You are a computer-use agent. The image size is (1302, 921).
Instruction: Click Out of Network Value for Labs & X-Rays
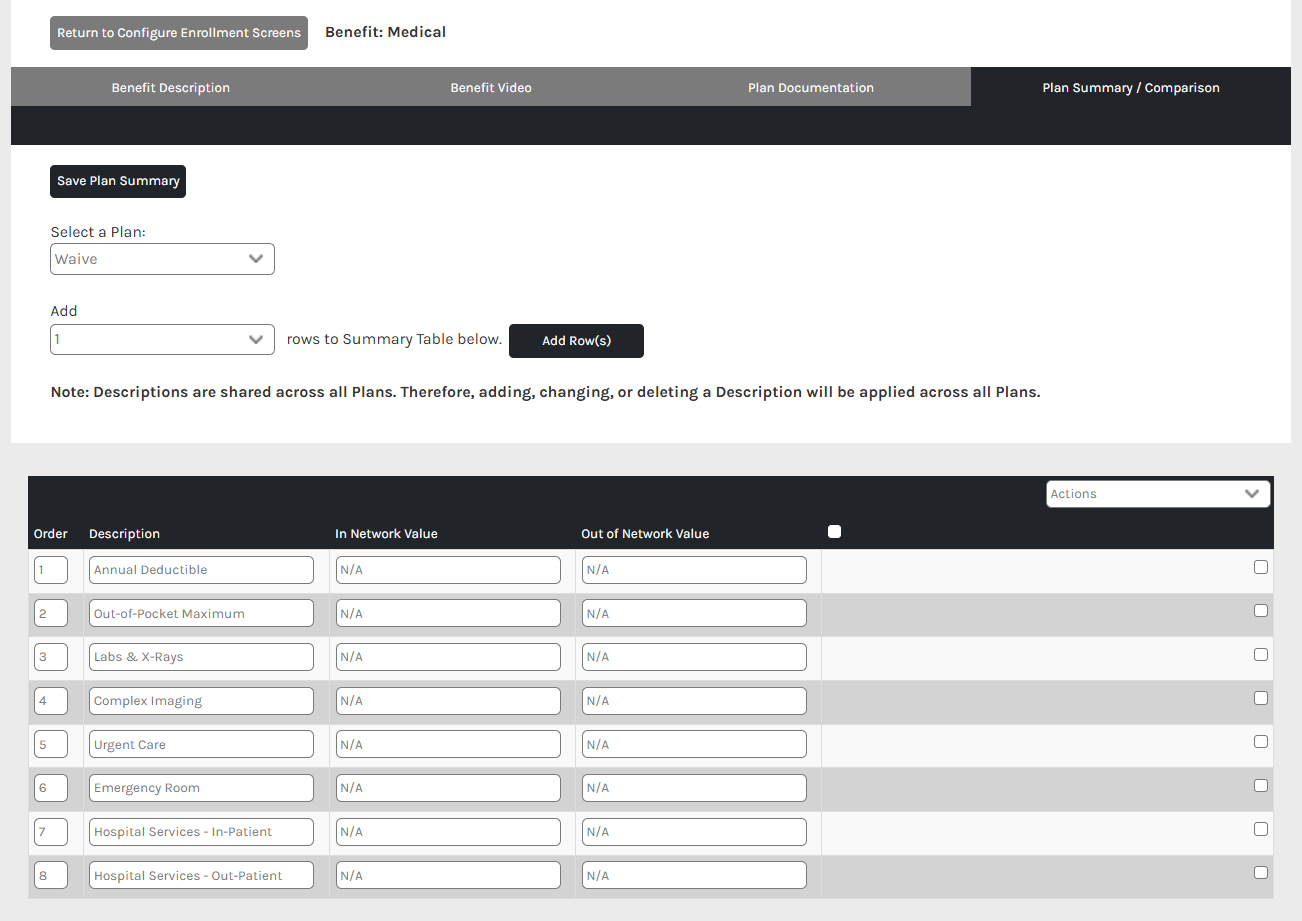[694, 657]
